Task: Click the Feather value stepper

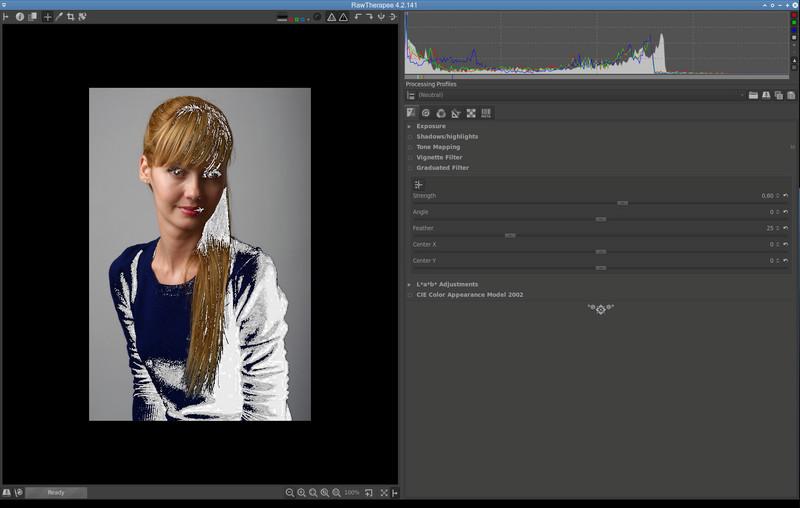Action: (778, 228)
